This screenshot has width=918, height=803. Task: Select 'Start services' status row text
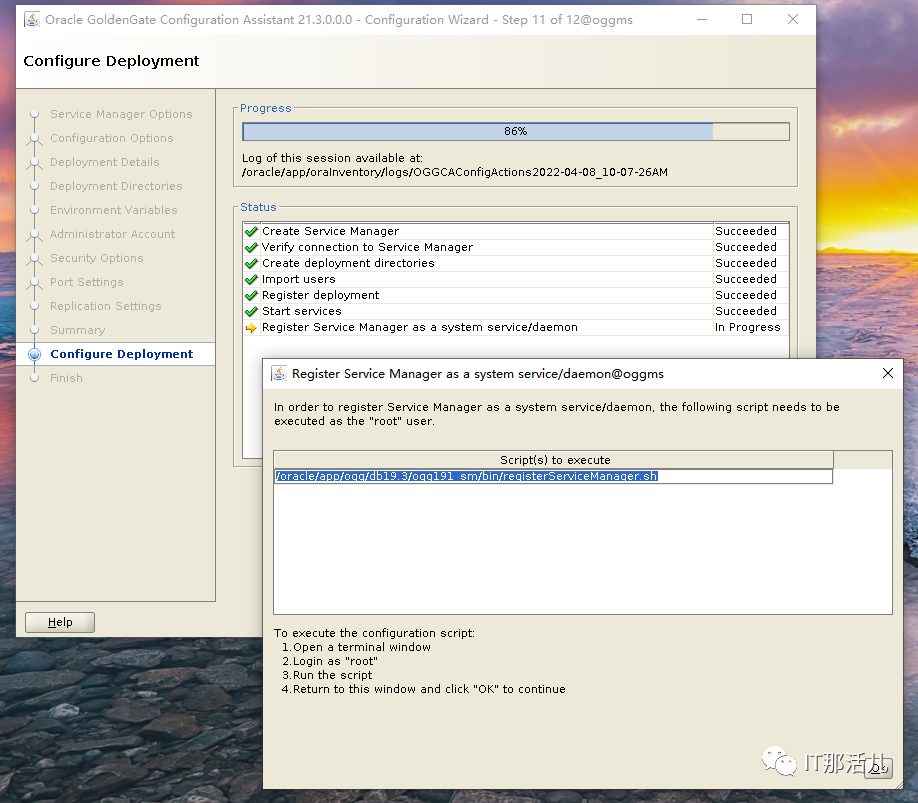[x=302, y=311]
